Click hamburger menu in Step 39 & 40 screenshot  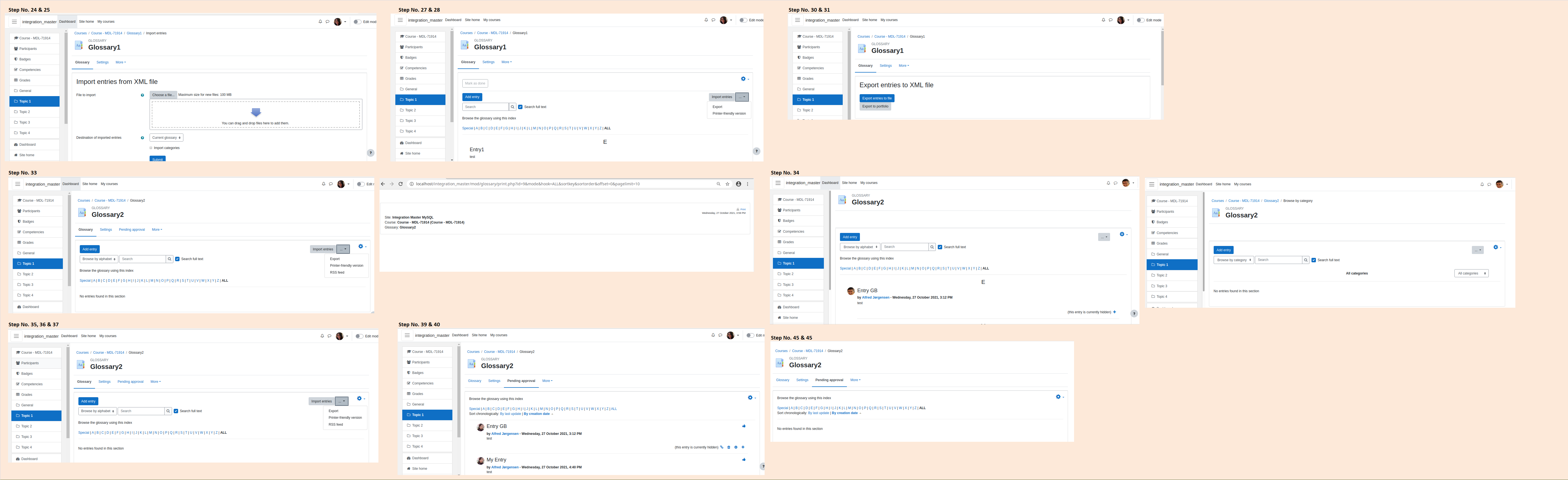pos(407,335)
